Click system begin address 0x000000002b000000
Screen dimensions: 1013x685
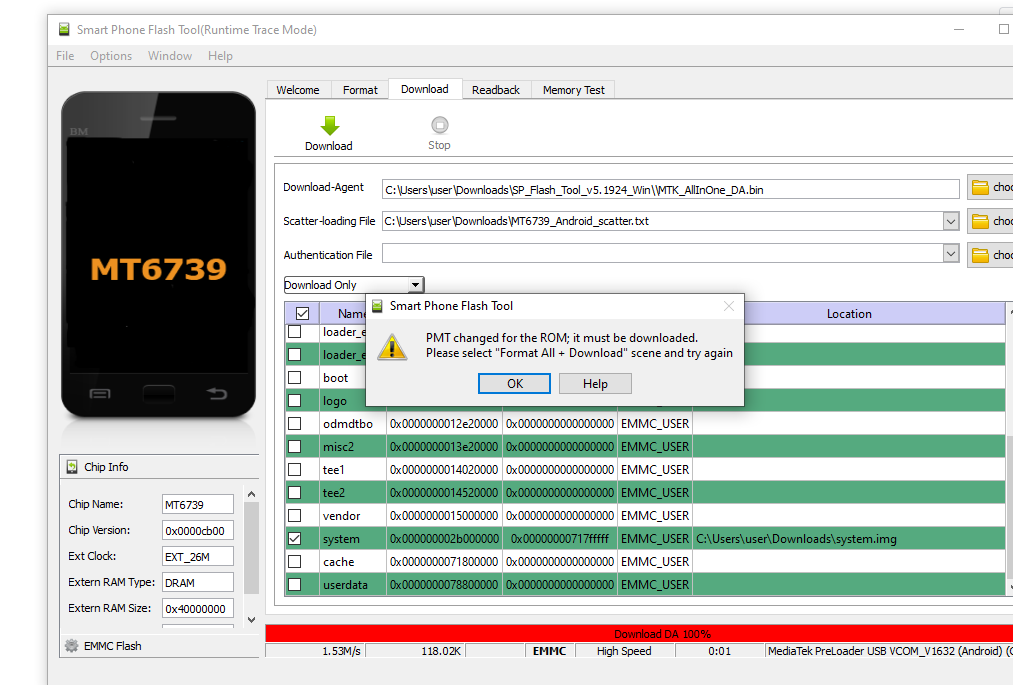(x=444, y=538)
